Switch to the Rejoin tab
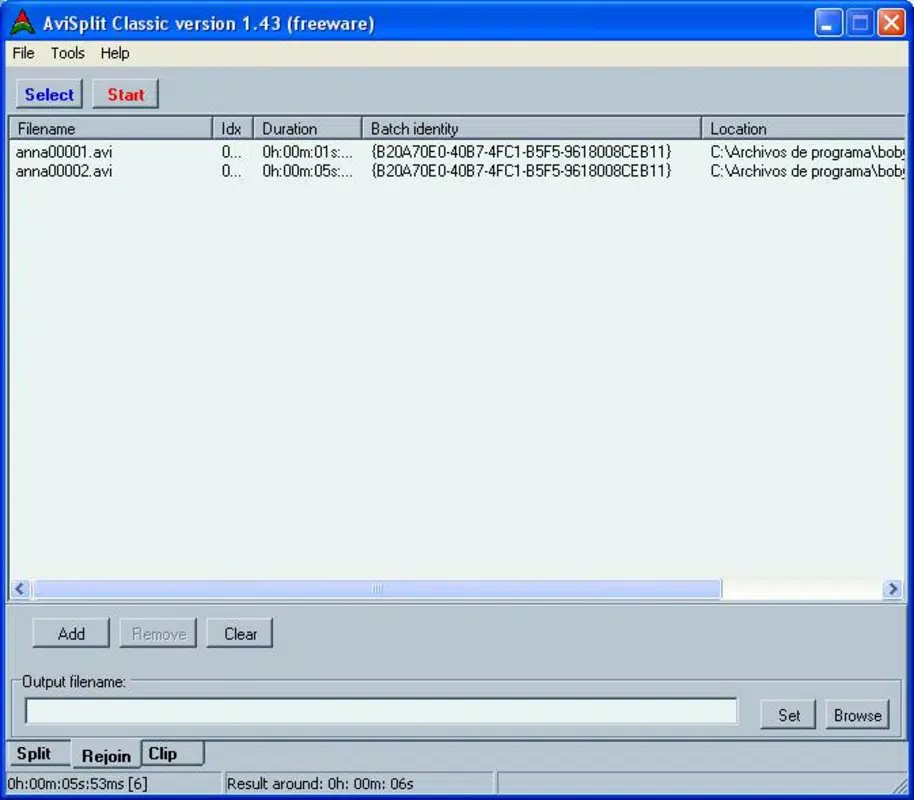The height and width of the screenshot is (800, 914). pyautogui.click(x=106, y=756)
